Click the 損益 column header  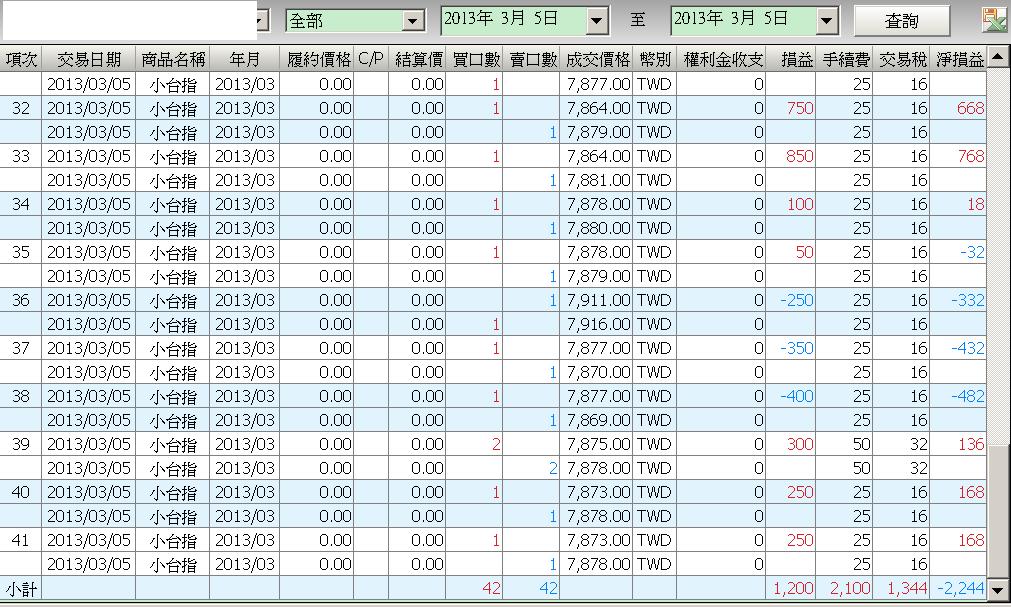(791, 59)
